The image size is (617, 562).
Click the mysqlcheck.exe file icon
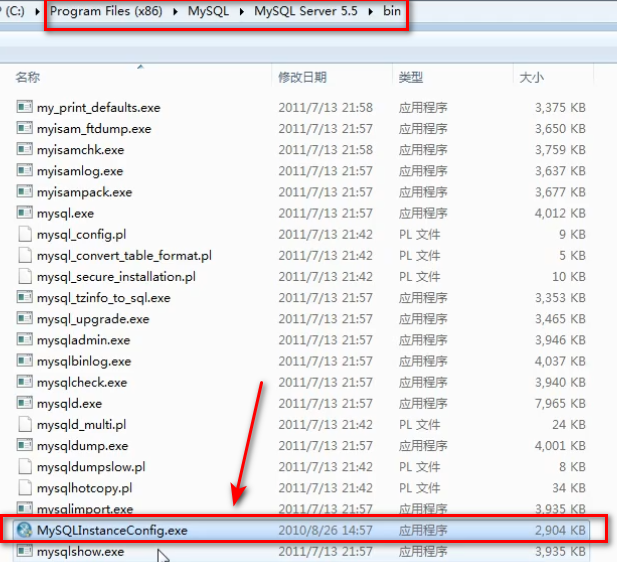(24, 382)
